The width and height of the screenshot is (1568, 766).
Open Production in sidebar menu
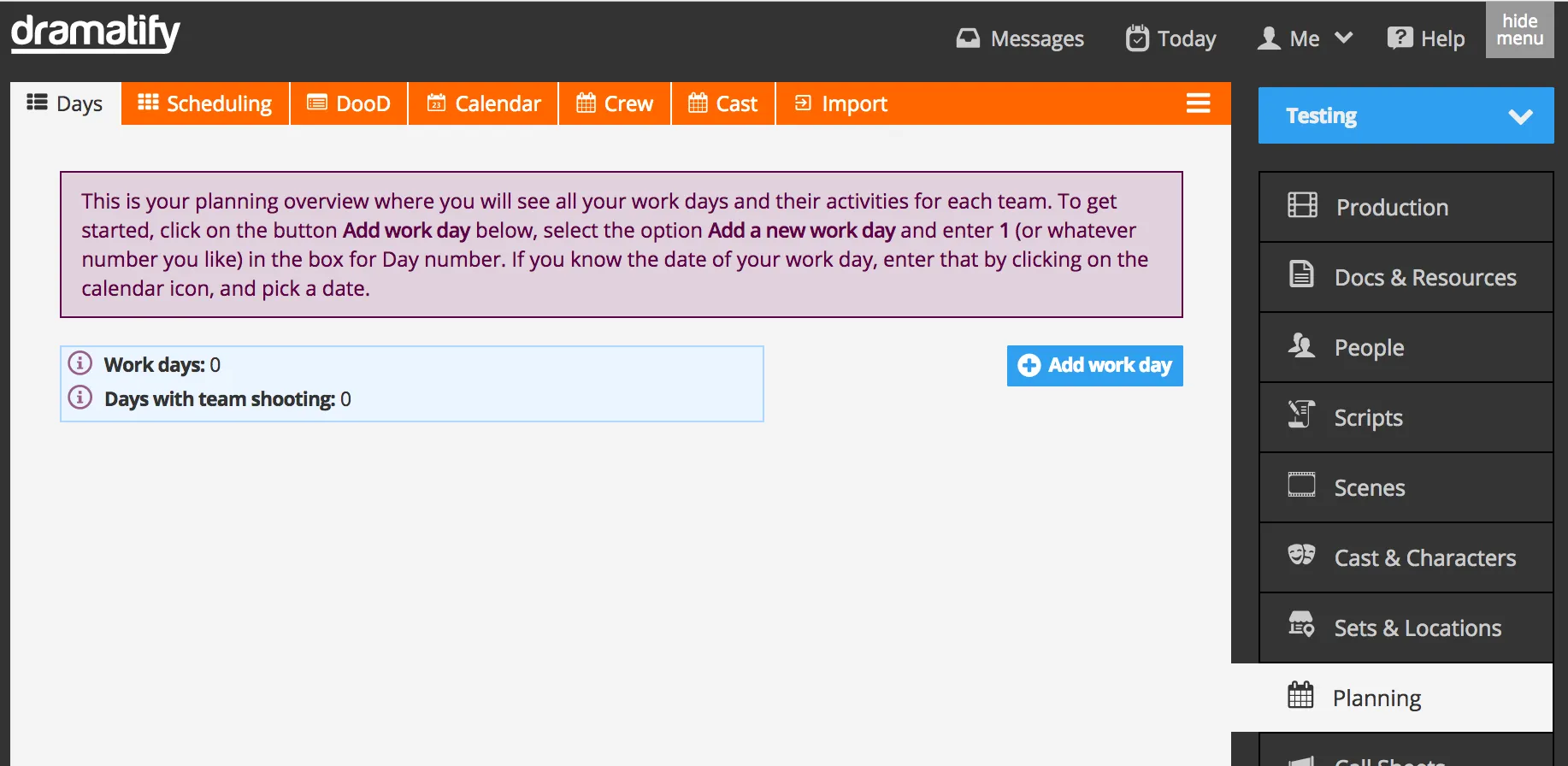[x=1406, y=207]
